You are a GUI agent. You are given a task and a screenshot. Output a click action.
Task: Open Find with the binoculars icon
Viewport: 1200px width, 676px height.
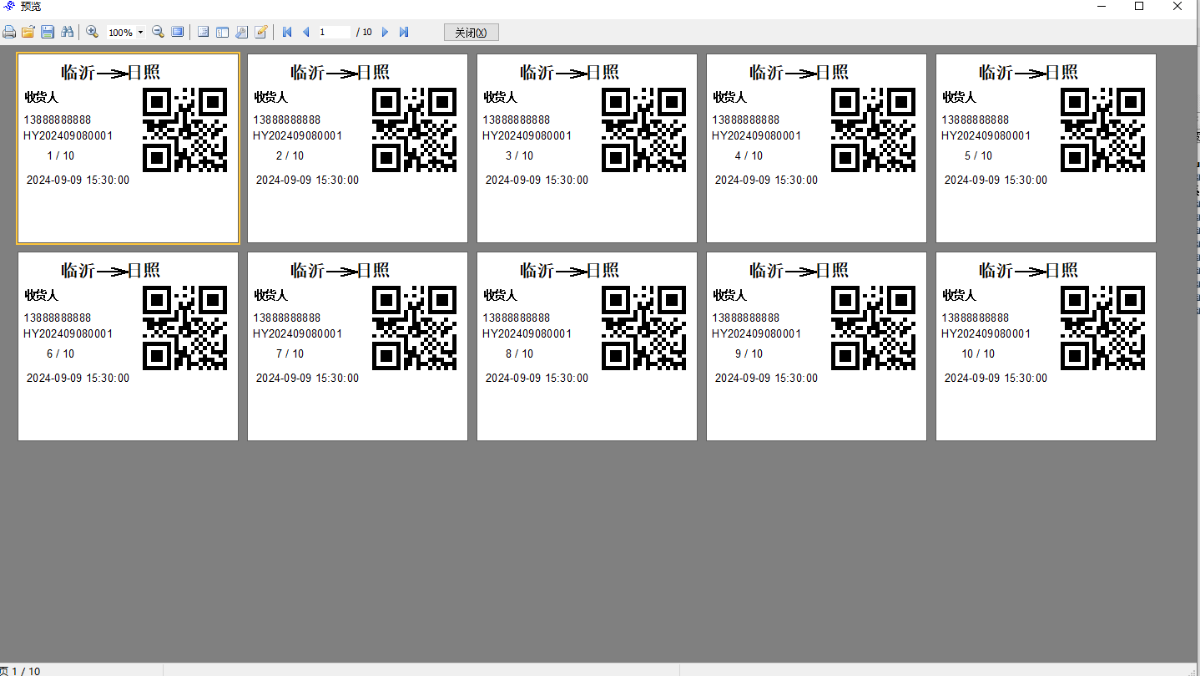click(67, 32)
